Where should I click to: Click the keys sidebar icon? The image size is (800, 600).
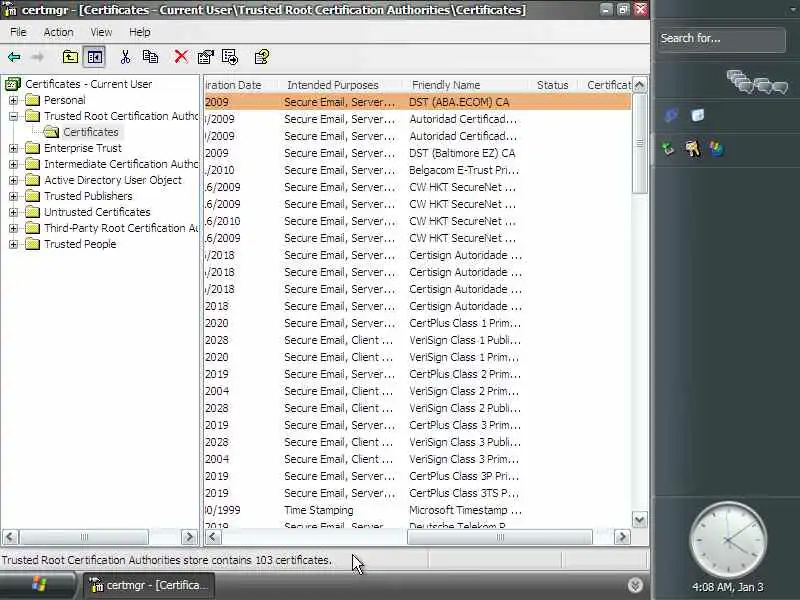(692, 149)
